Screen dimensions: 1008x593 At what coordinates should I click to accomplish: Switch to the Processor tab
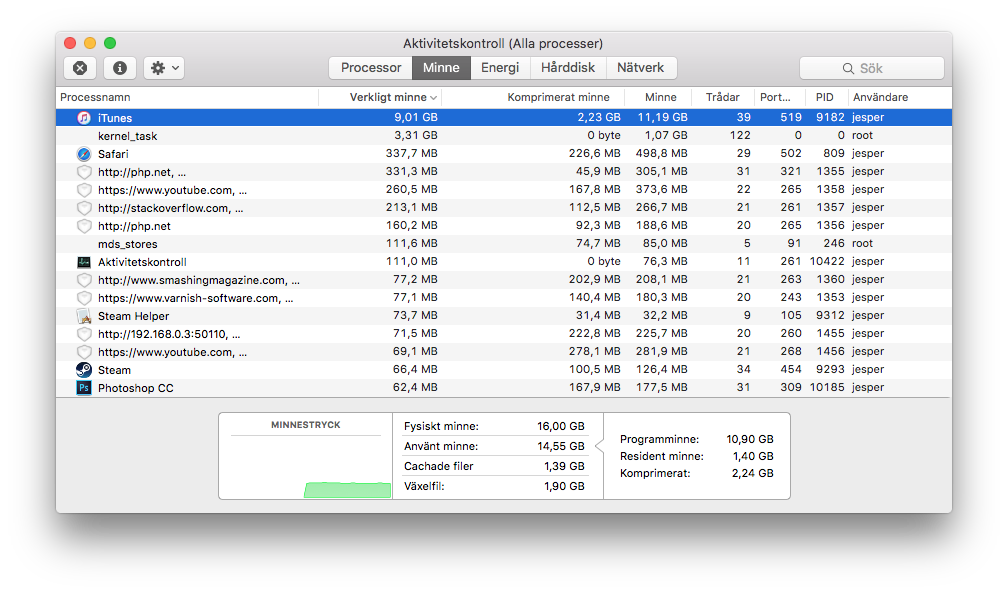point(371,68)
